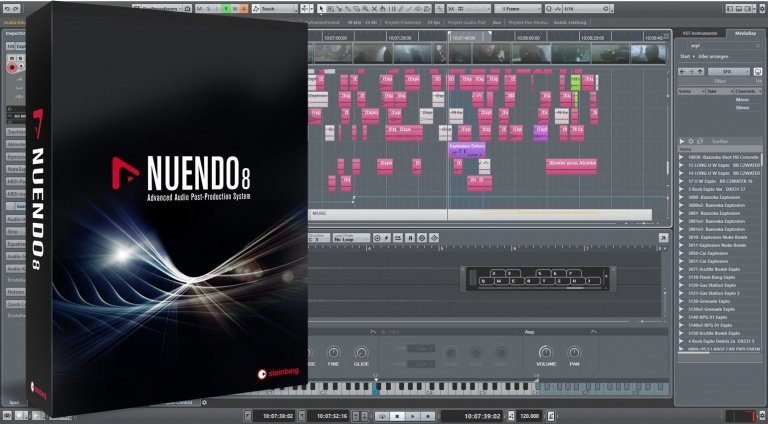Open the Scene filter dropdown
Screen dimensions: 768x424
pyautogui.click(x=691, y=92)
